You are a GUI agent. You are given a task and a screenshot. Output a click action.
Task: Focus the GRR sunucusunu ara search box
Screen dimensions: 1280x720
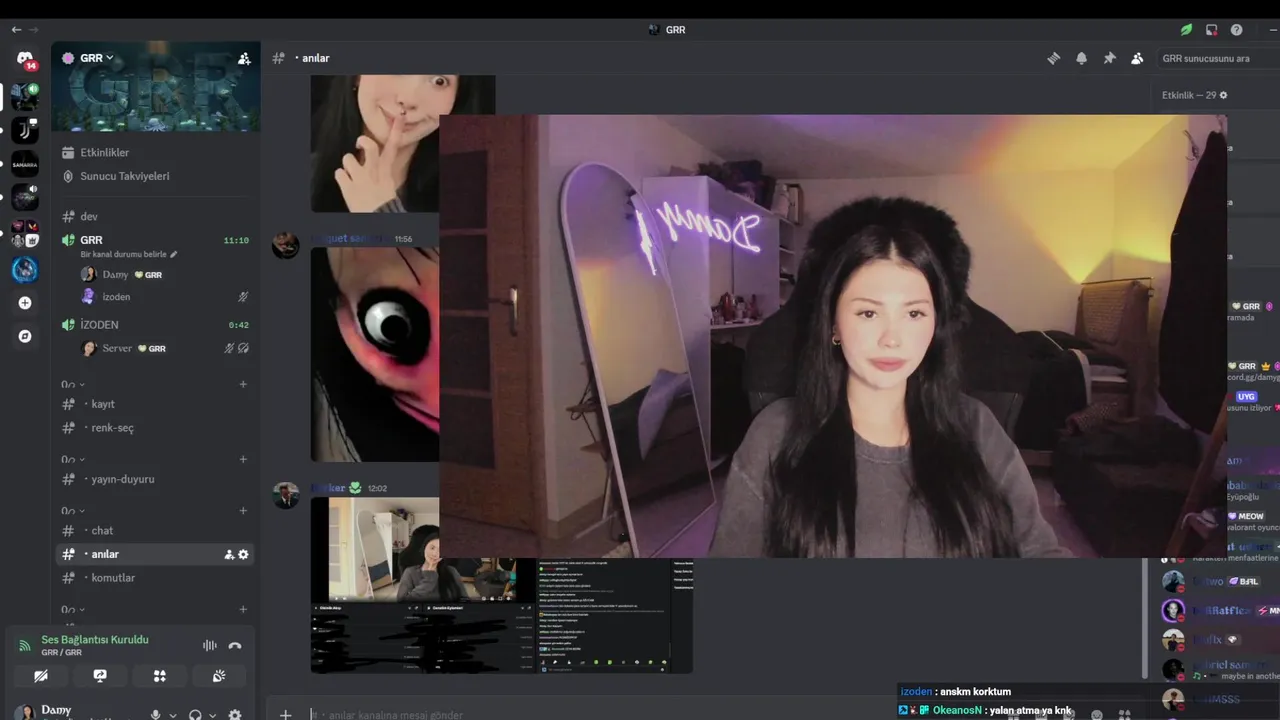pyautogui.click(x=1216, y=59)
